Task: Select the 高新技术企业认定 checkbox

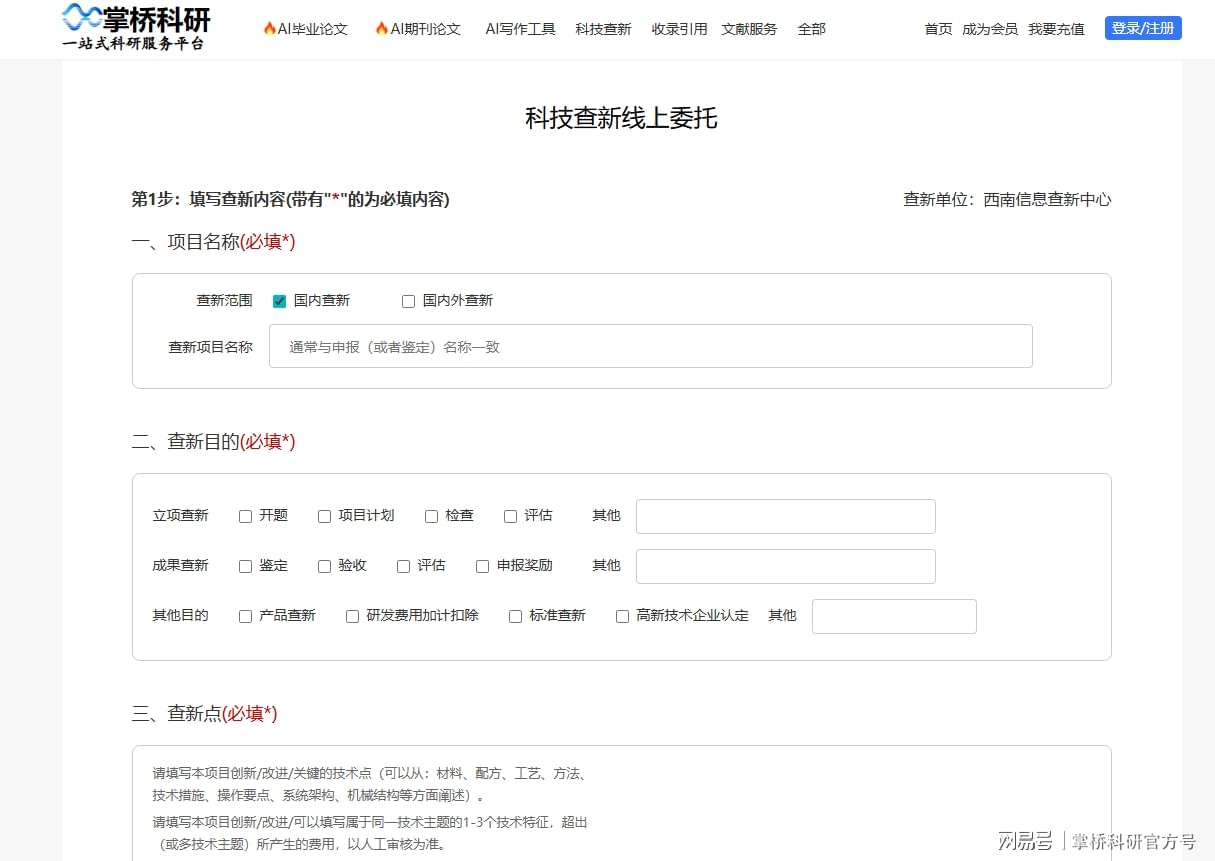Action: 622,616
